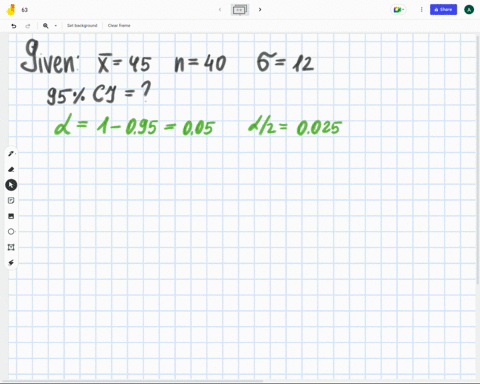Screen dimensions: 480x384
Task: Activate the Laser pointer tool
Action: coord(11,263)
